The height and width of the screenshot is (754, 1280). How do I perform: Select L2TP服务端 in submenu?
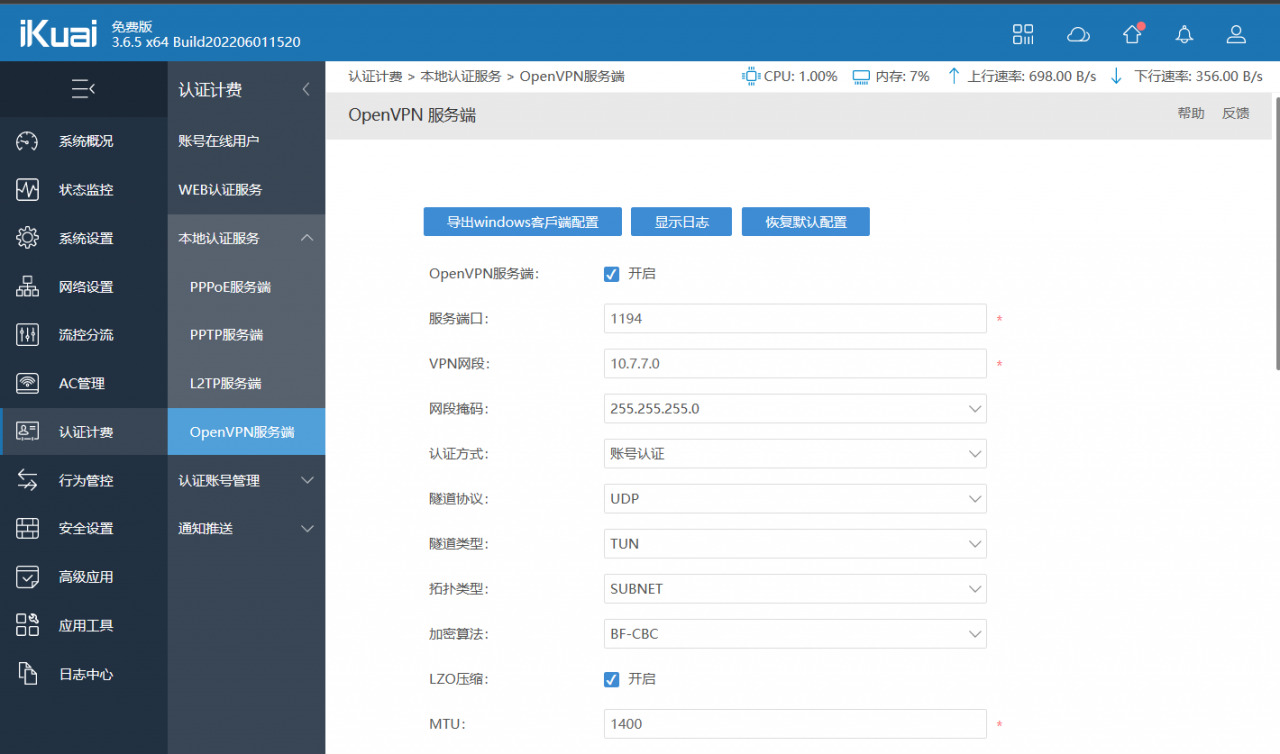point(246,383)
